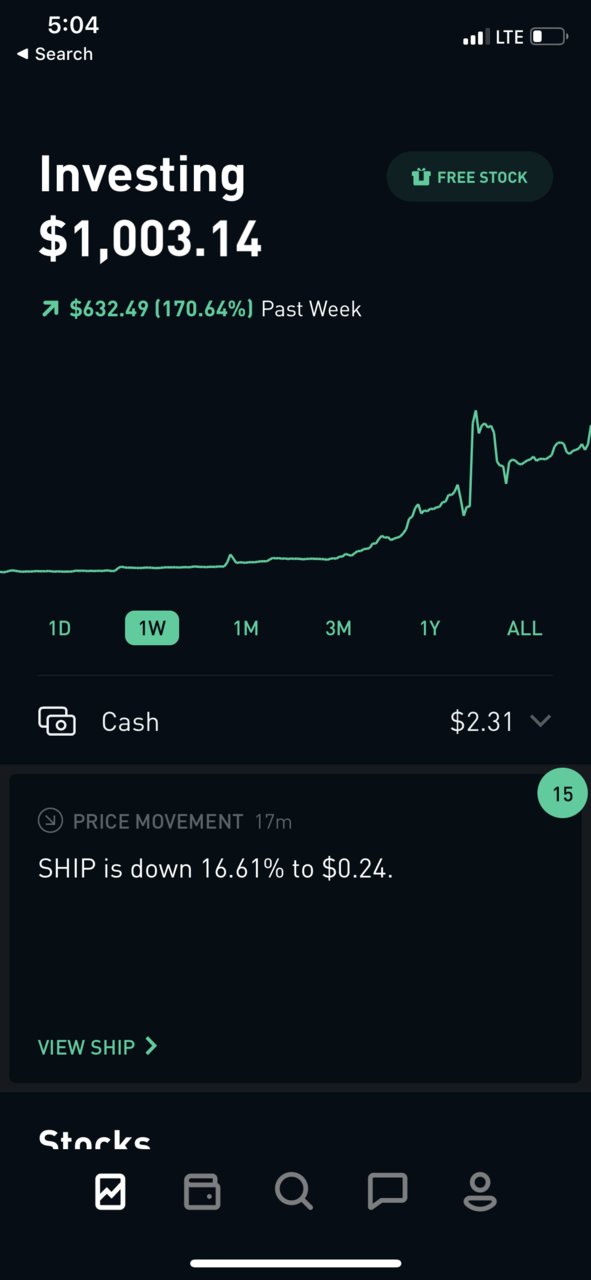591x1280 pixels.
Task: Open the SHIP price movement card
Action: tap(295, 928)
